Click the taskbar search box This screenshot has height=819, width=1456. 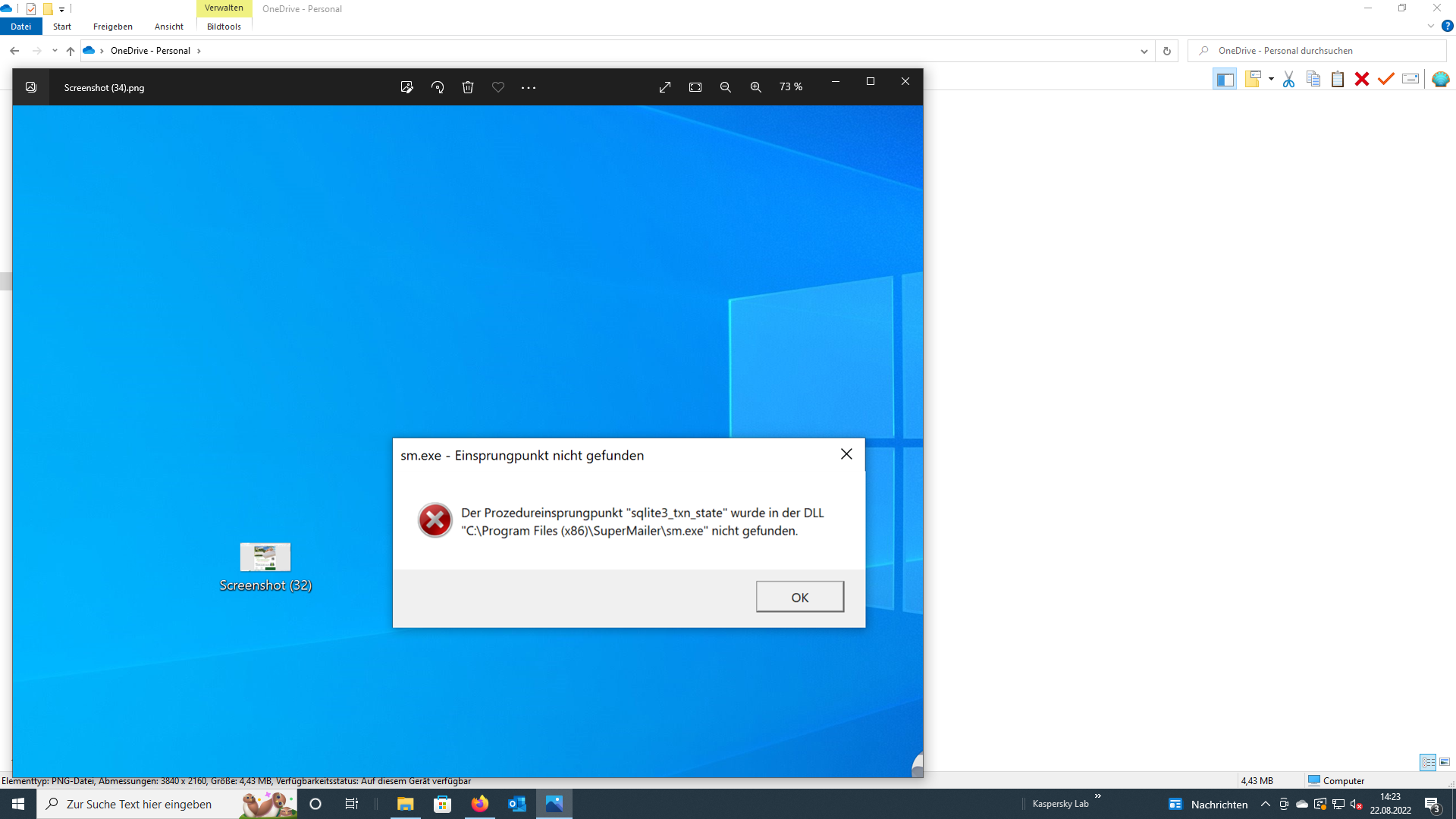point(167,804)
